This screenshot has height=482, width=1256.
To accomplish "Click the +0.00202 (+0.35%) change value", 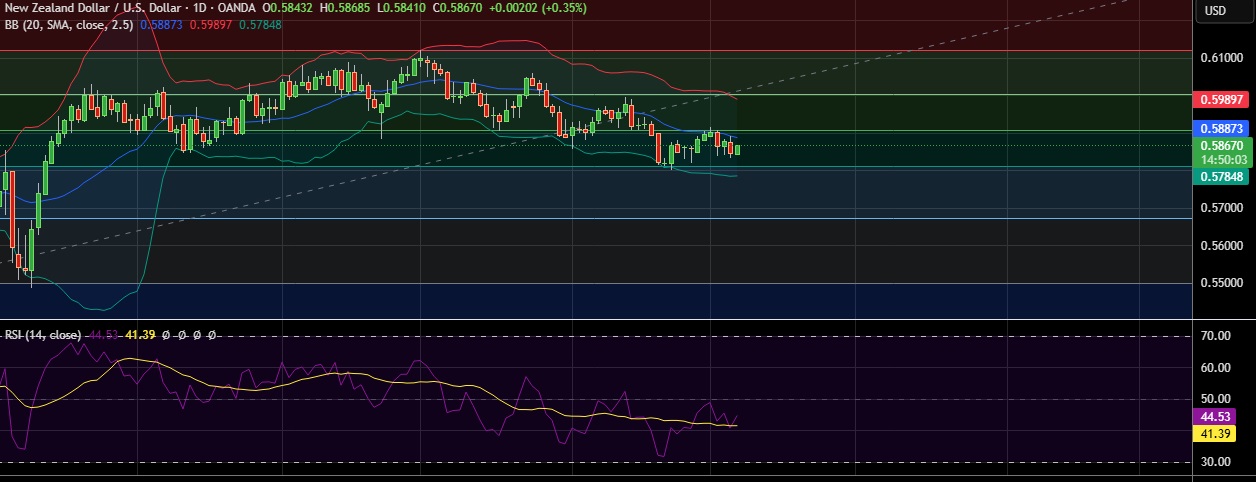I will (x=537, y=7).
